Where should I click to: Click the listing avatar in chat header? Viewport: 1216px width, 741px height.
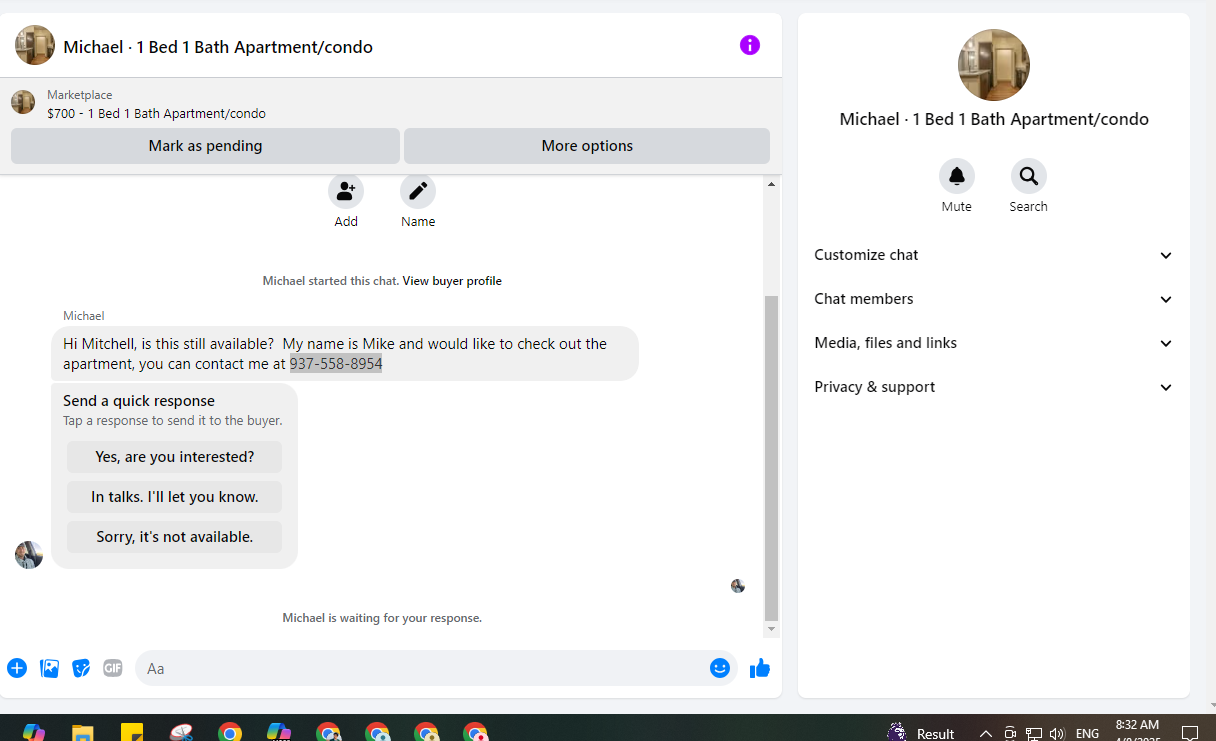pos(35,45)
